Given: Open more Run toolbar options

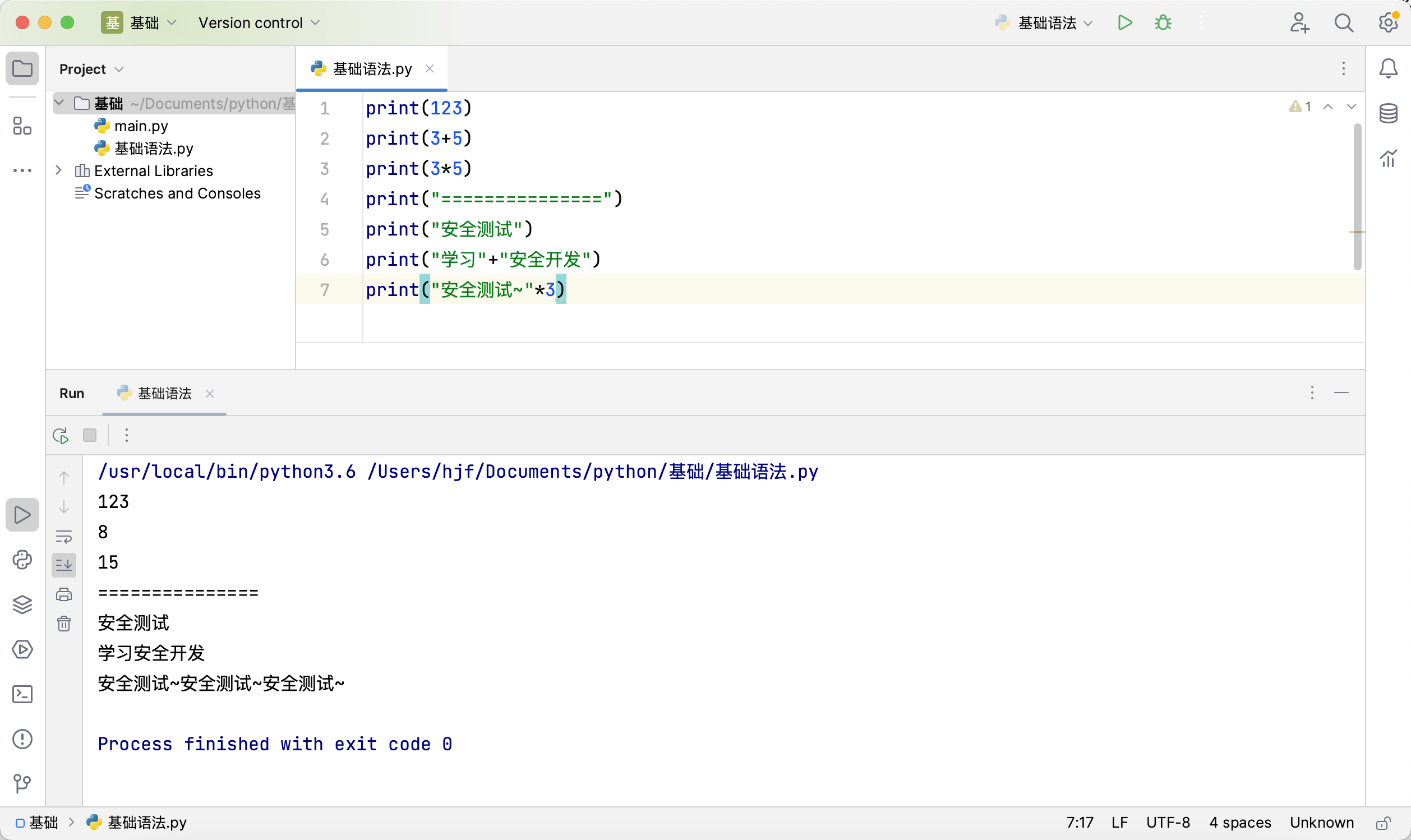Looking at the screenshot, I should click(126, 435).
